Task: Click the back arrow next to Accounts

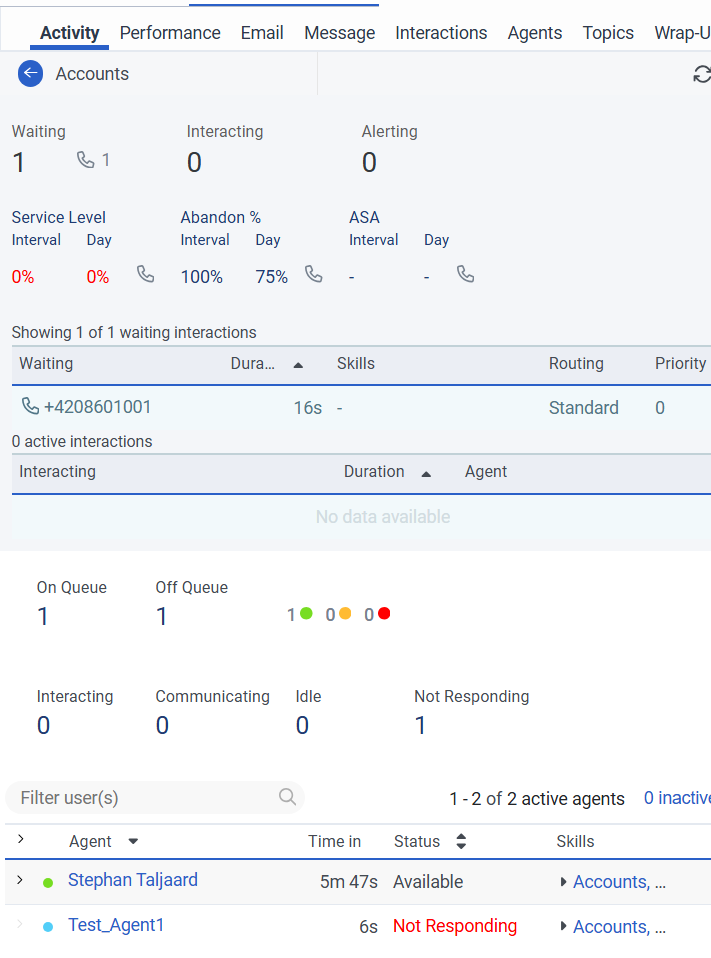Action: click(x=30, y=74)
